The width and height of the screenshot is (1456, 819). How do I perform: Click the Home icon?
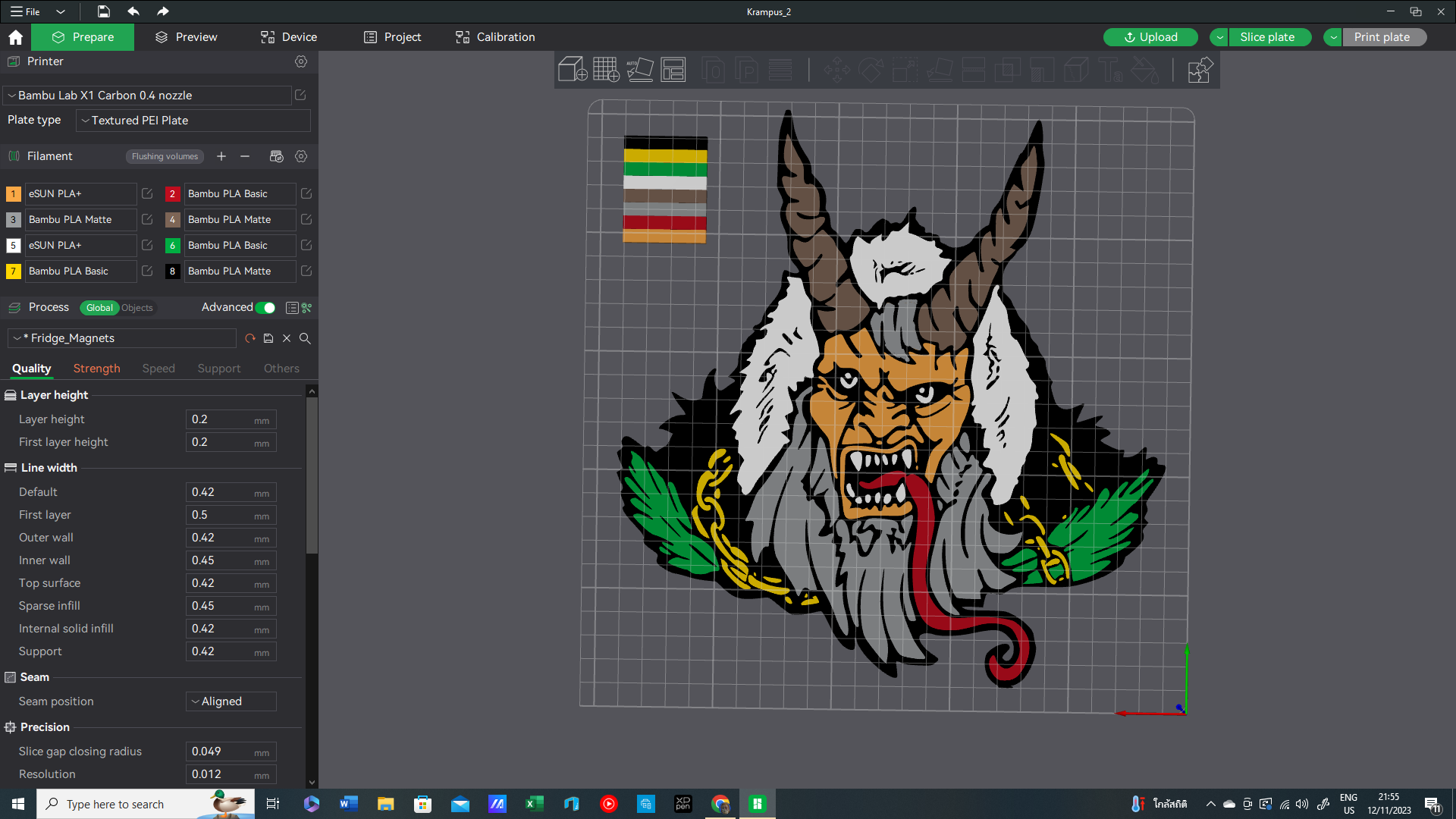(x=15, y=37)
